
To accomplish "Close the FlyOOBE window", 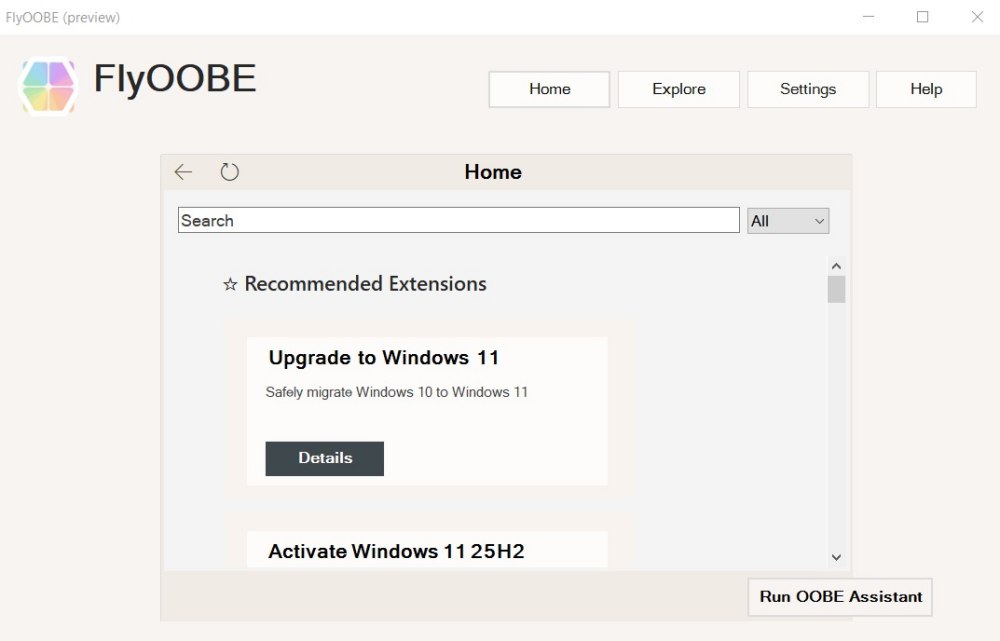I will 976,17.
